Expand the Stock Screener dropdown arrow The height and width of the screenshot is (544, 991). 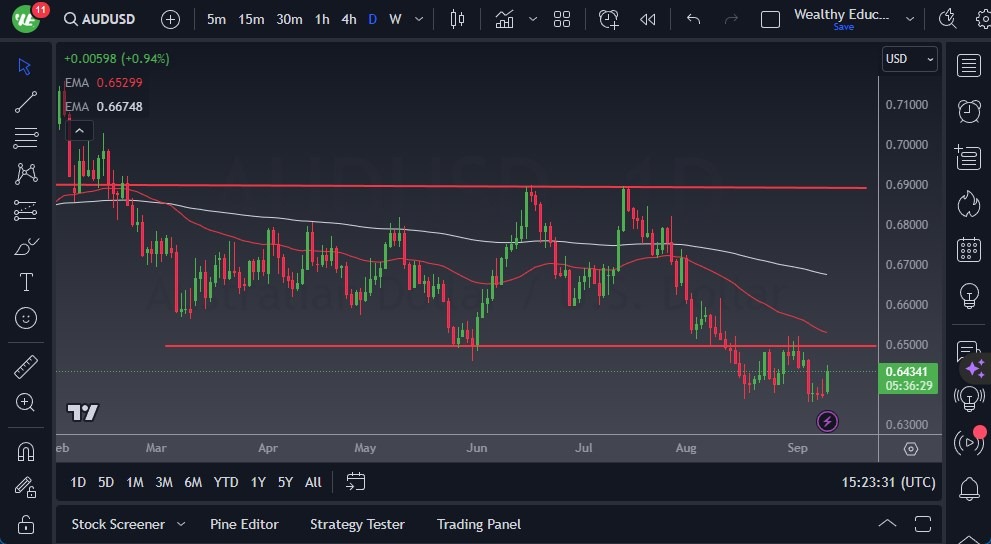(x=181, y=524)
